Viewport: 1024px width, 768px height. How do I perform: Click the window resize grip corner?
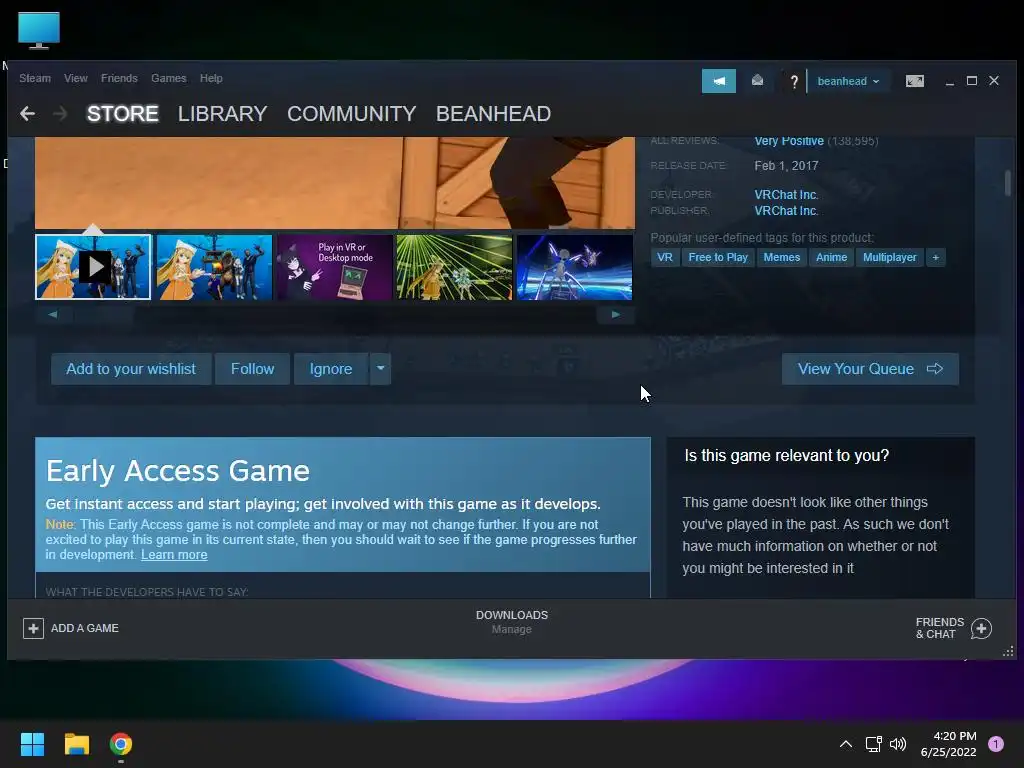[1008, 651]
